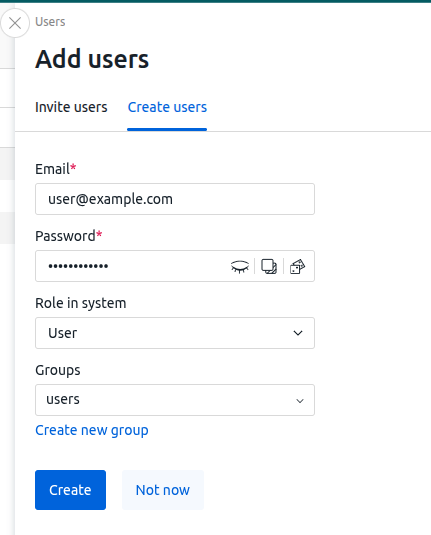Screen dimensions: 431x535
Task: Open the Groups dropdown showing users
Action: pyautogui.click(x=175, y=400)
